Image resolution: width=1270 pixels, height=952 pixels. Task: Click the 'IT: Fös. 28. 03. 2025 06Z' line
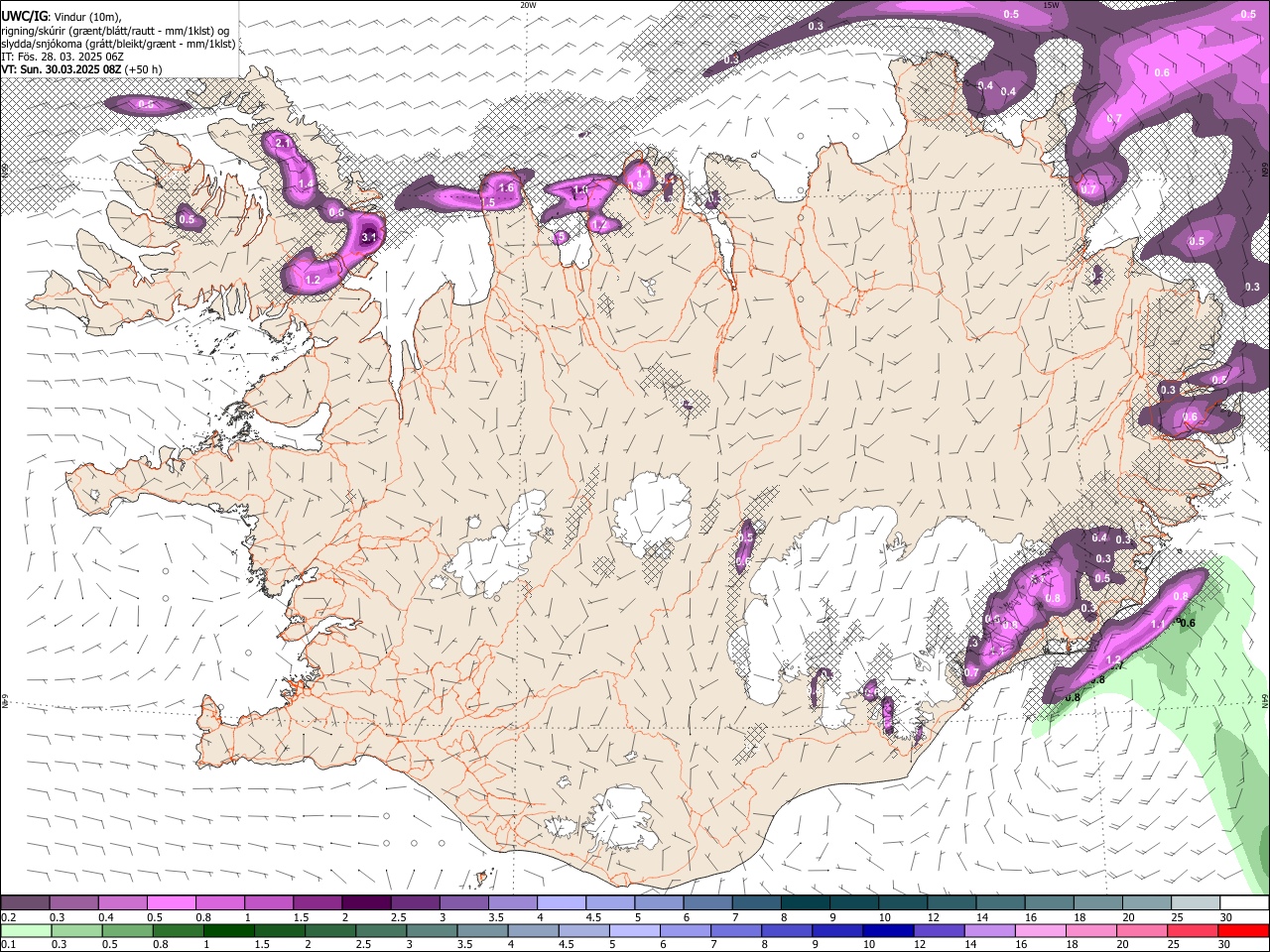(x=63, y=56)
